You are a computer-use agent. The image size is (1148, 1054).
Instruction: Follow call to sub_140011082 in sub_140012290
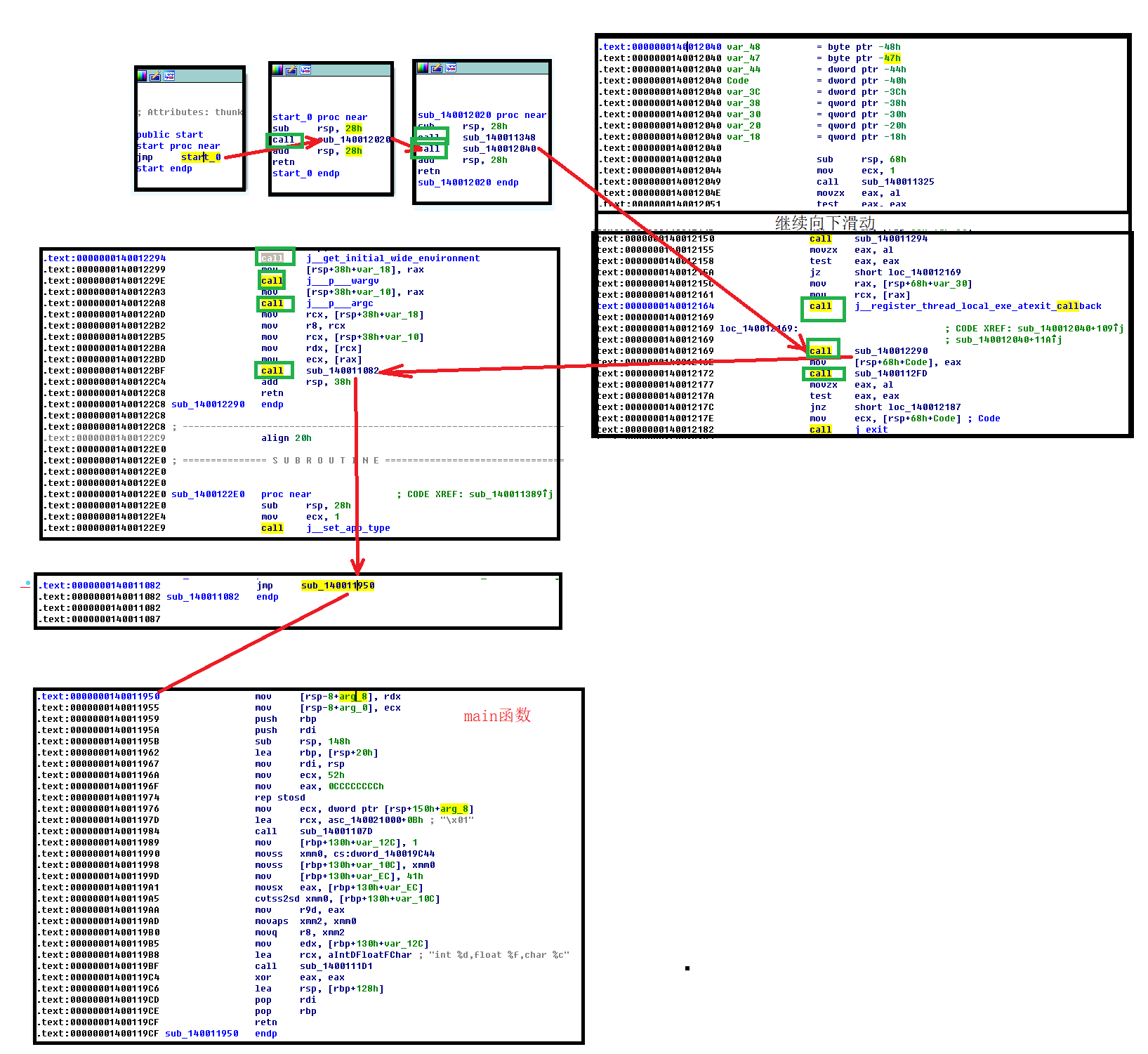tap(342, 371)
